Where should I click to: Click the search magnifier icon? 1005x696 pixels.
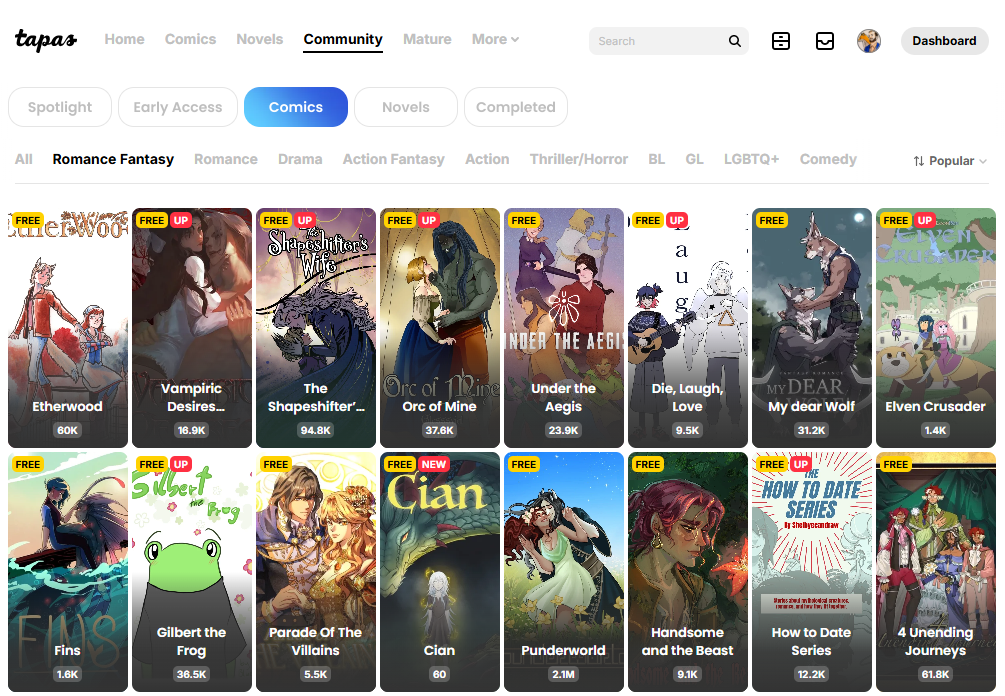[735, 41]
